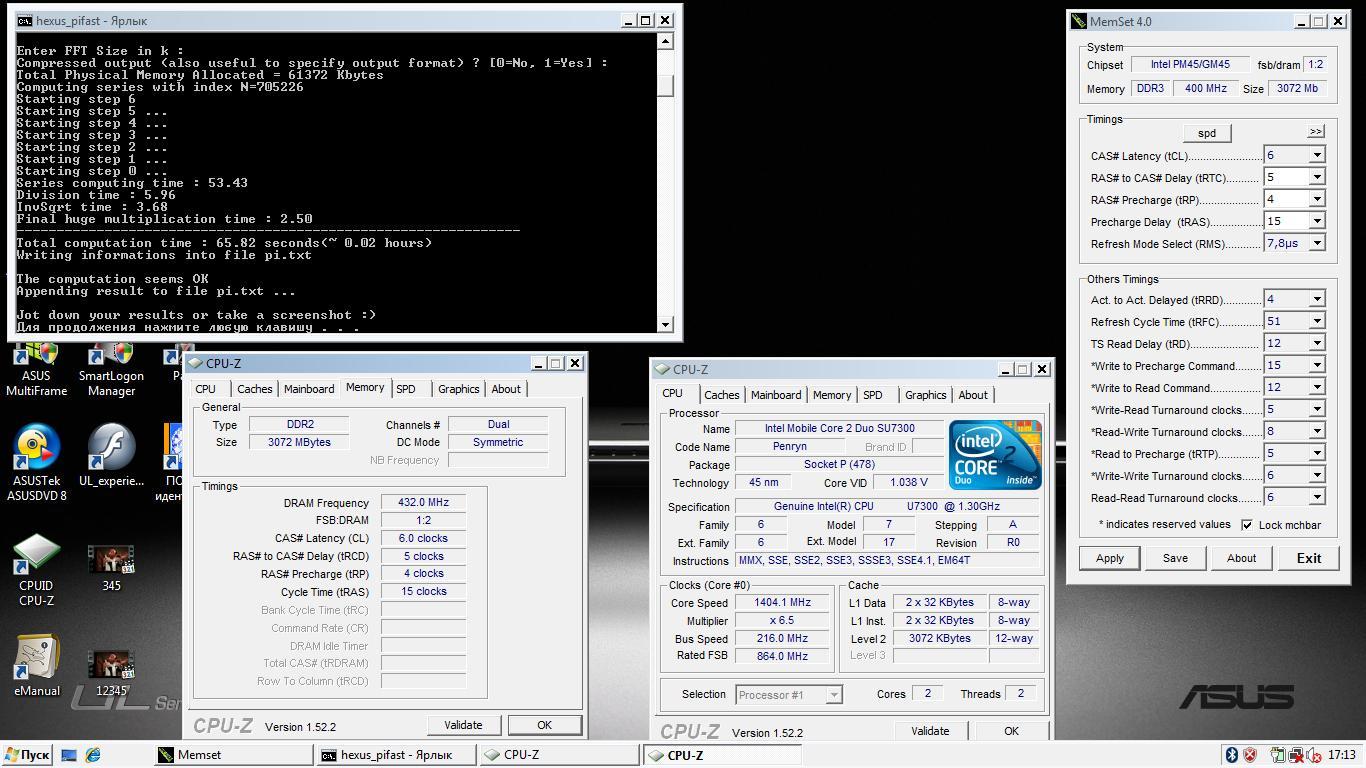Click taskbar clock showing 17:13

[x=1342, y=755]
